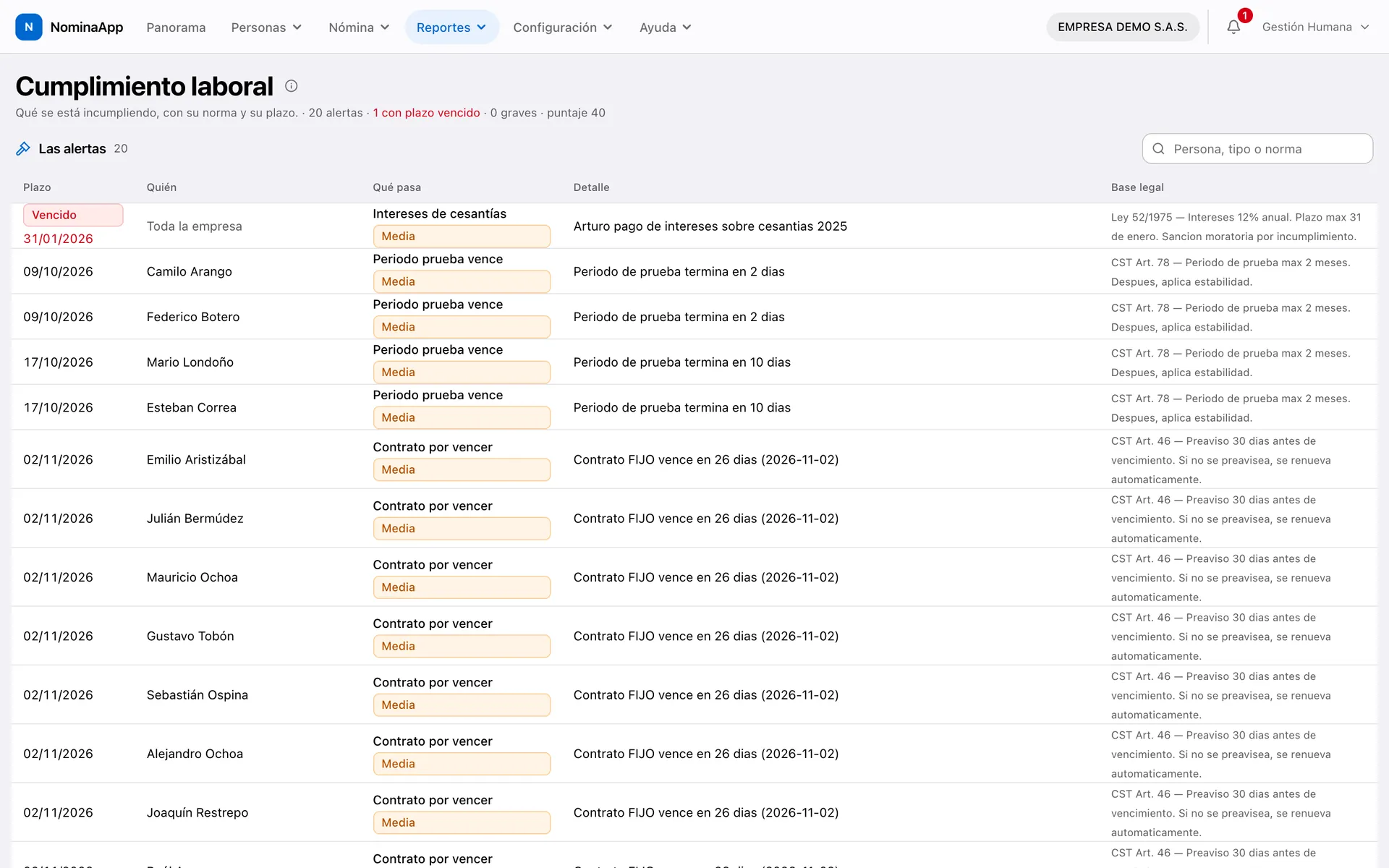Select Joaquín Restrepo row name
The width and height of the screenshot is (1389, 868).
click(197, 812)
